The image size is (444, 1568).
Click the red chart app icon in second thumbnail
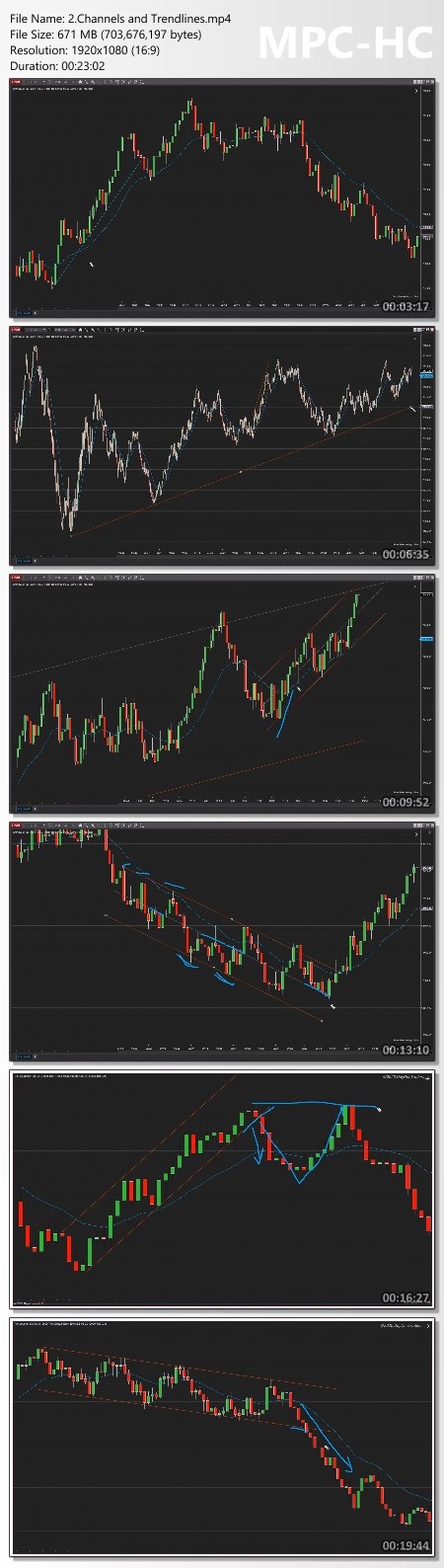tap(16, 330)
